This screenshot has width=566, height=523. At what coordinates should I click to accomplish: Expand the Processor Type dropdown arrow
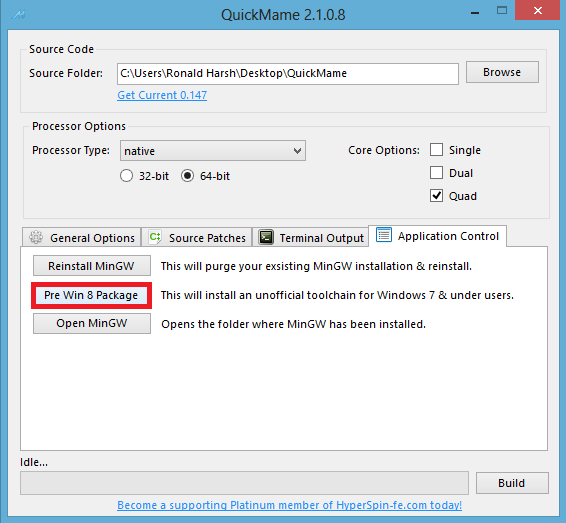[x=297, y=151]
